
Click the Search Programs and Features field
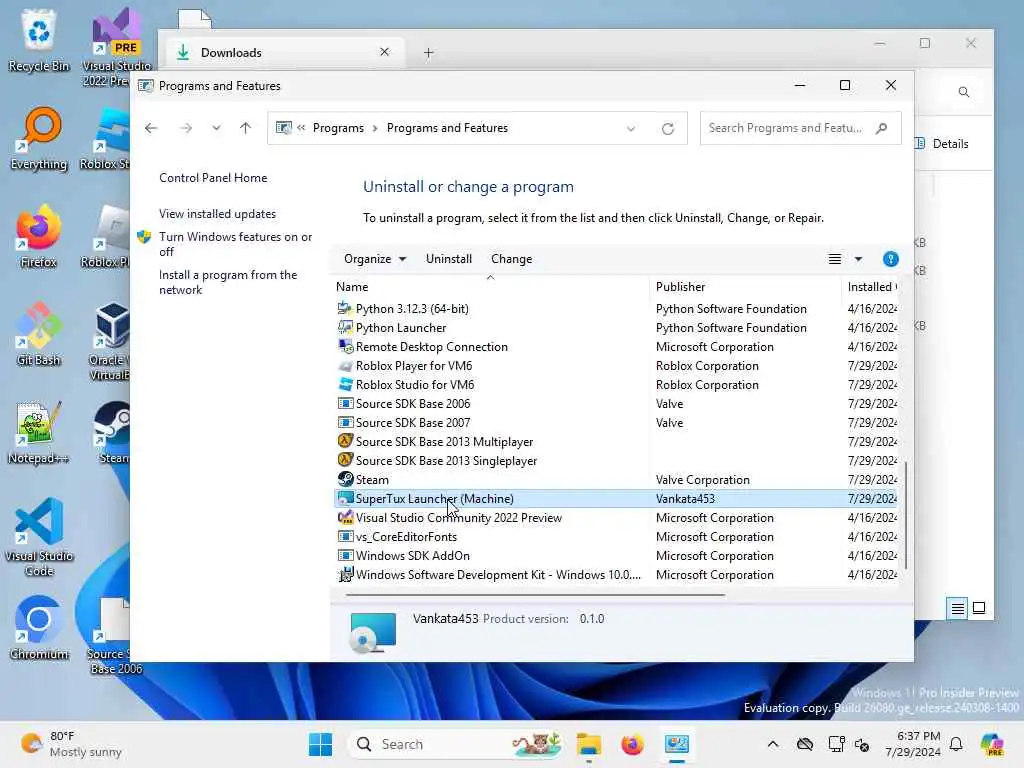pos(800,128)
